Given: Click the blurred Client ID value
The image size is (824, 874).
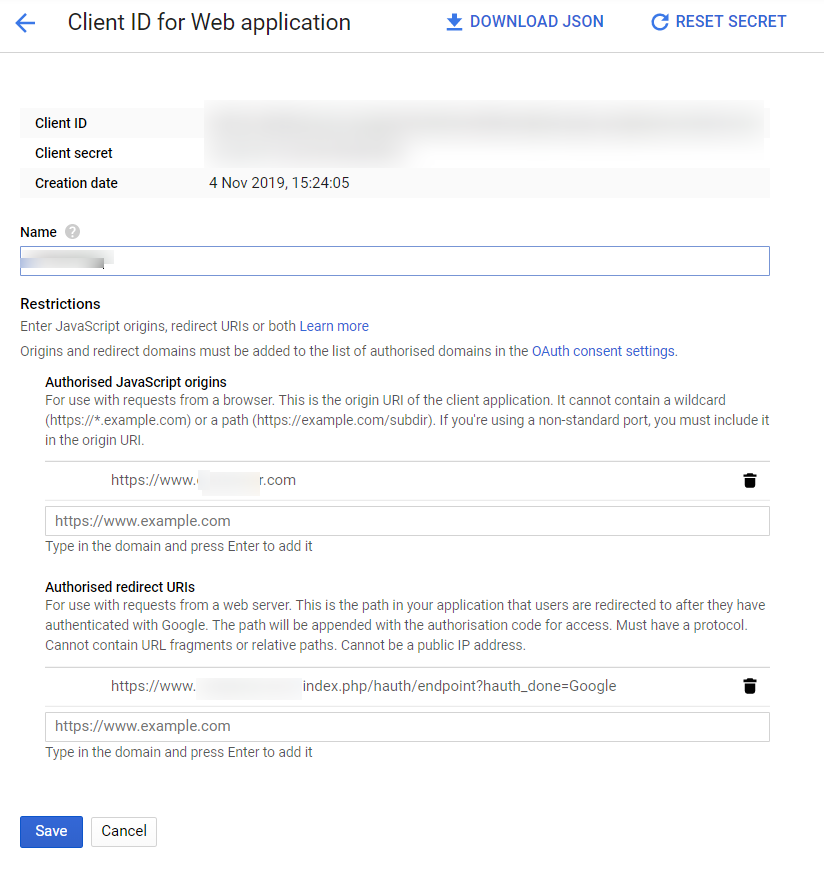Looking at the screenshot, I should [x=485, y=121].
